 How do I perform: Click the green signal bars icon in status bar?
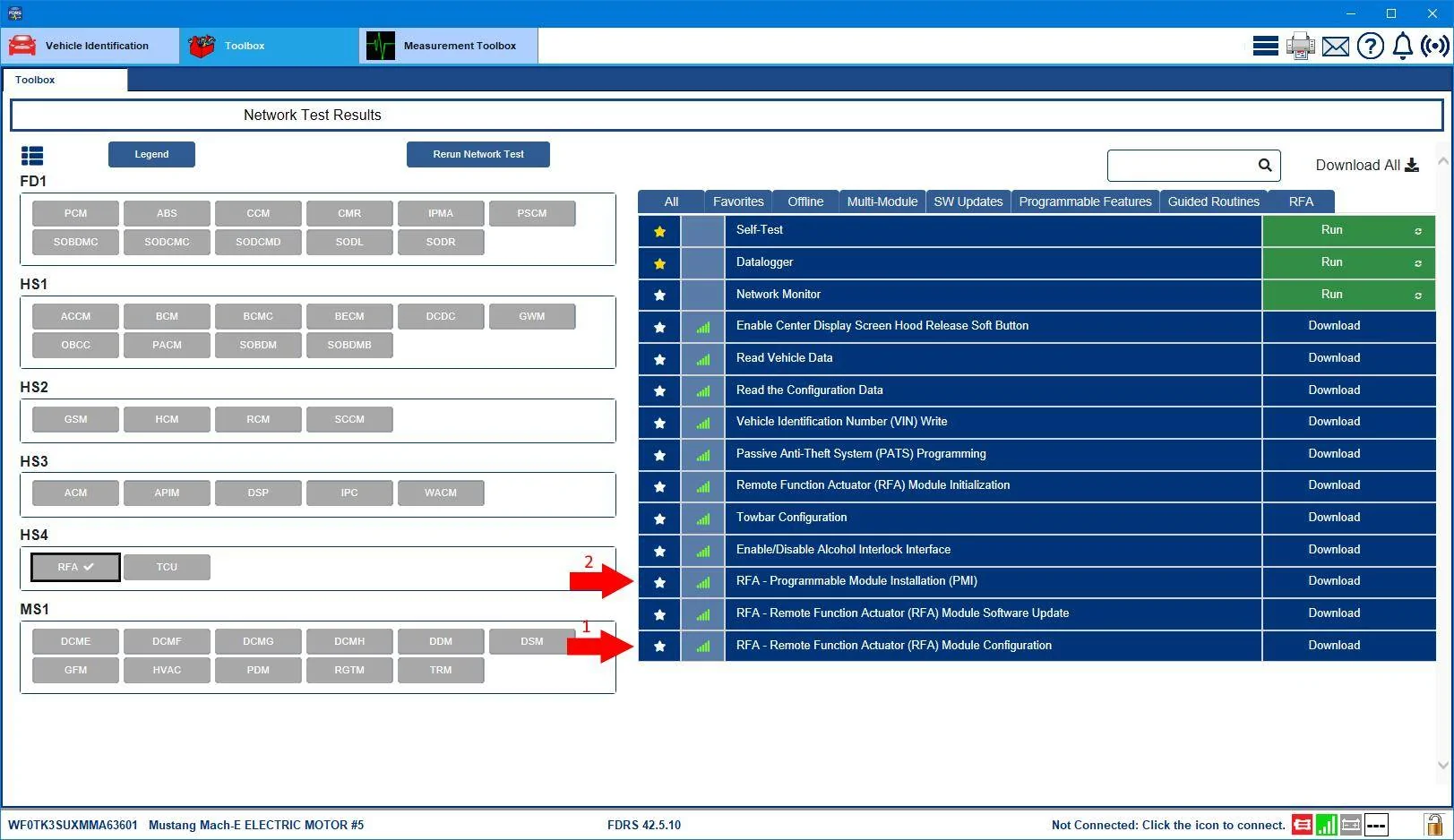tap(1327, 825)
